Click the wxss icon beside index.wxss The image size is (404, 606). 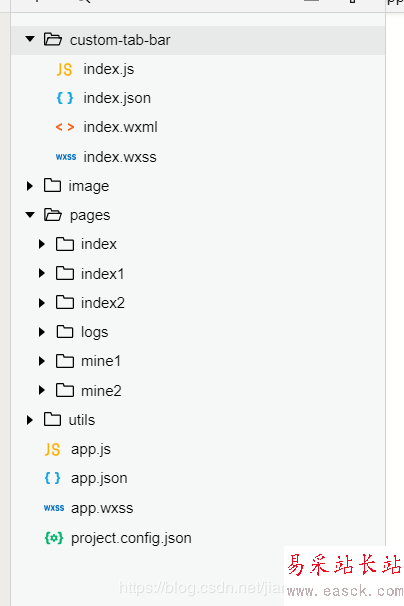point(66,157)
